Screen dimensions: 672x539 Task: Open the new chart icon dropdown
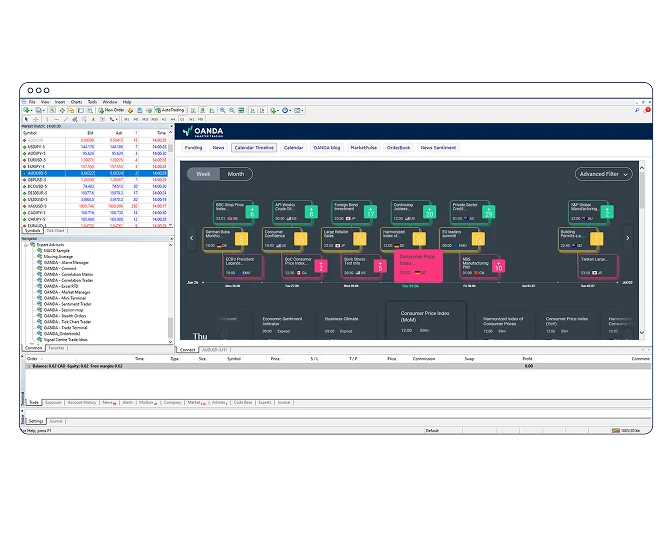pos(27,110)
